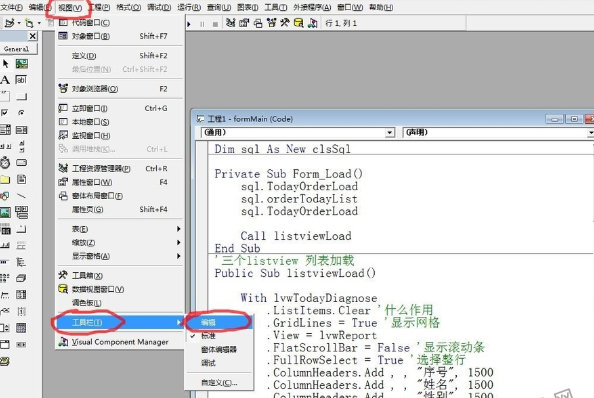Click the '行 1, 列 1' position indicator
Viewport: 594px width, 398px height.
tap(341, 23)
